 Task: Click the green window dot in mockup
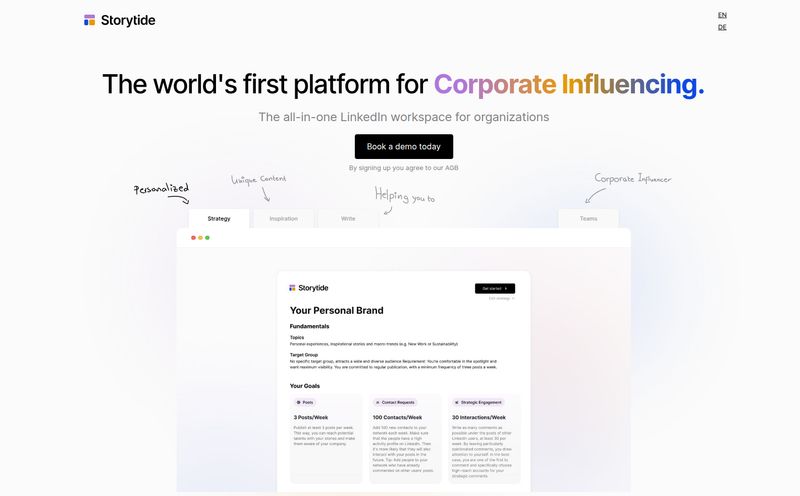tap(207, 238)
